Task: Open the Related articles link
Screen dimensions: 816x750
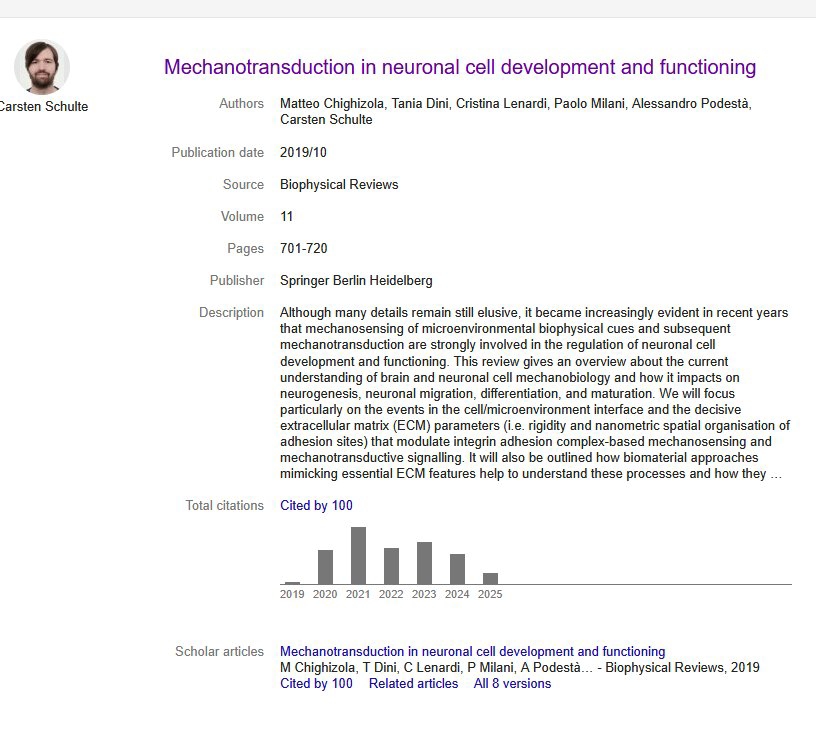Action: (x=413, y=684)
